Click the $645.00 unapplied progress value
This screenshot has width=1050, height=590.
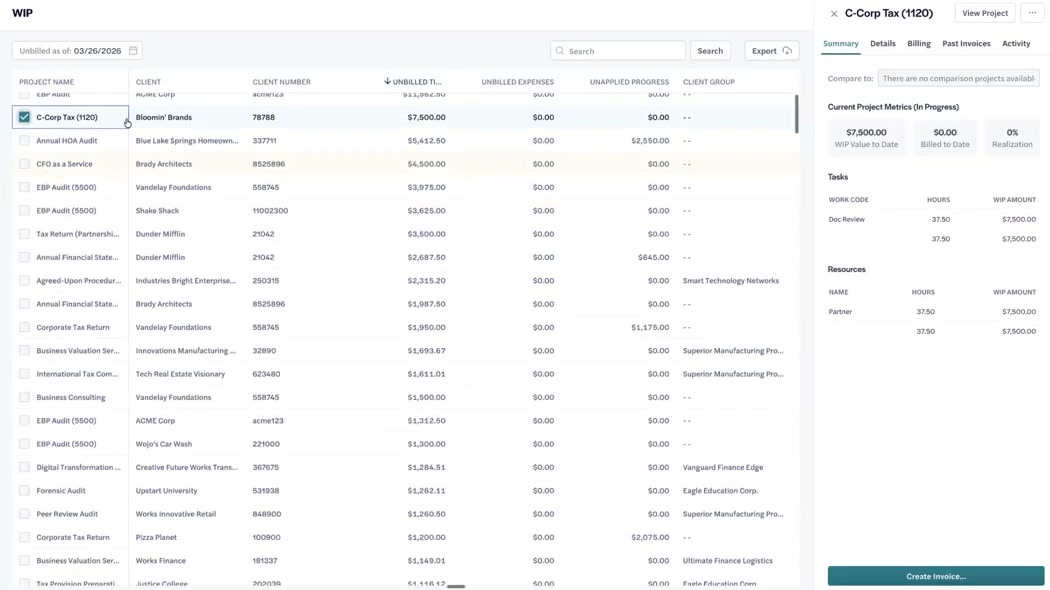pos(654,257)
